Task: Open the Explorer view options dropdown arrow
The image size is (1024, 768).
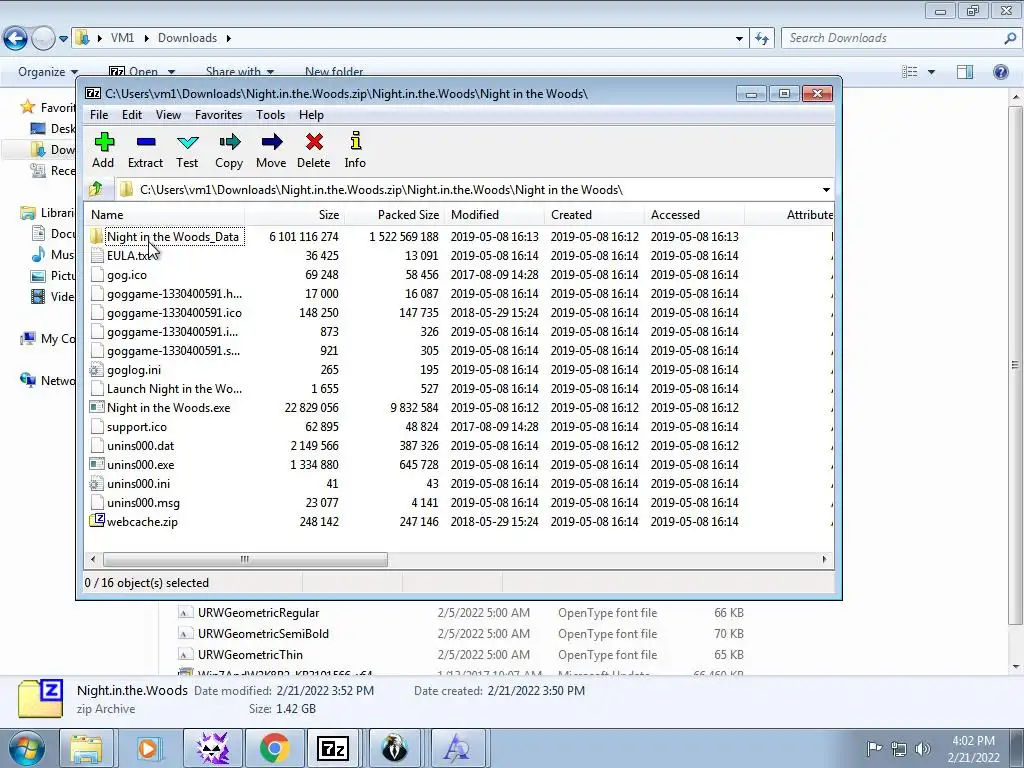Action: coord(931,72)
